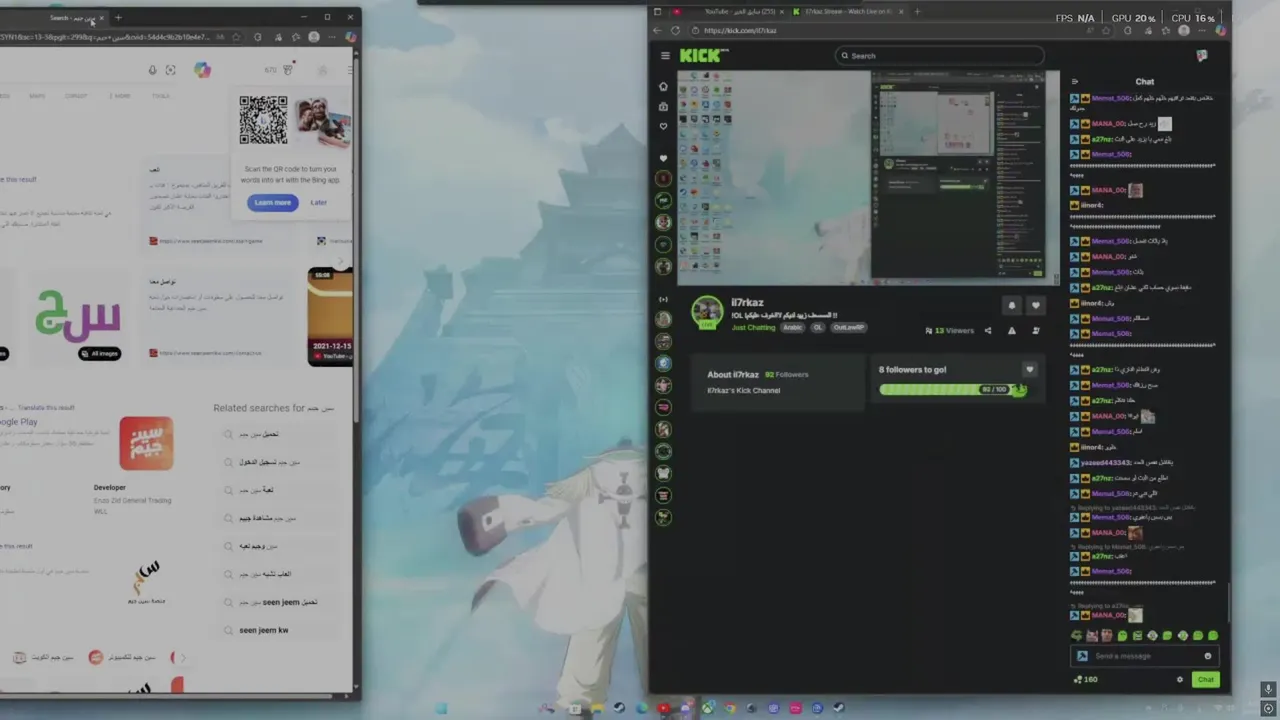
Task: Open Browse icon below home in Kick sidebar
Action: coord(663,106)
